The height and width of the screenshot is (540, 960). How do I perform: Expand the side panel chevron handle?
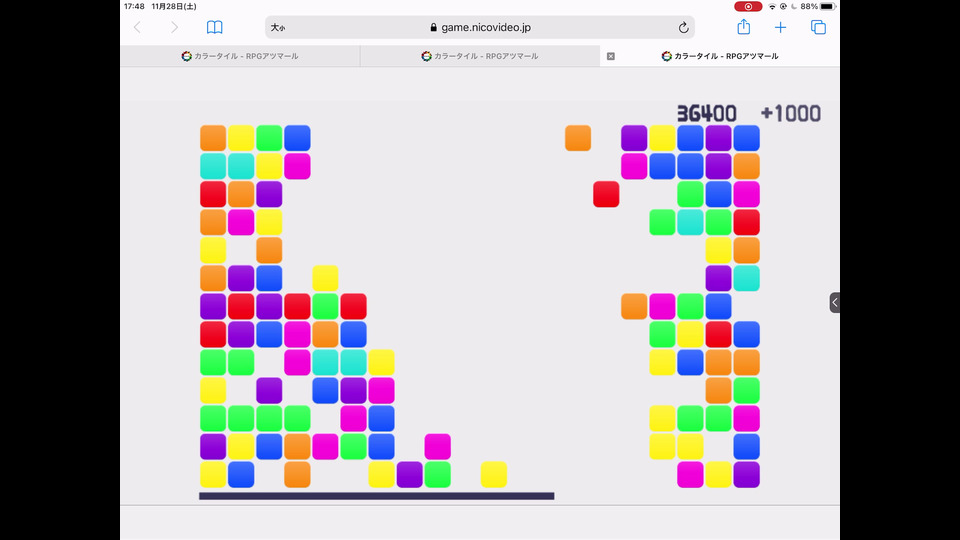[x=834, y=302]
